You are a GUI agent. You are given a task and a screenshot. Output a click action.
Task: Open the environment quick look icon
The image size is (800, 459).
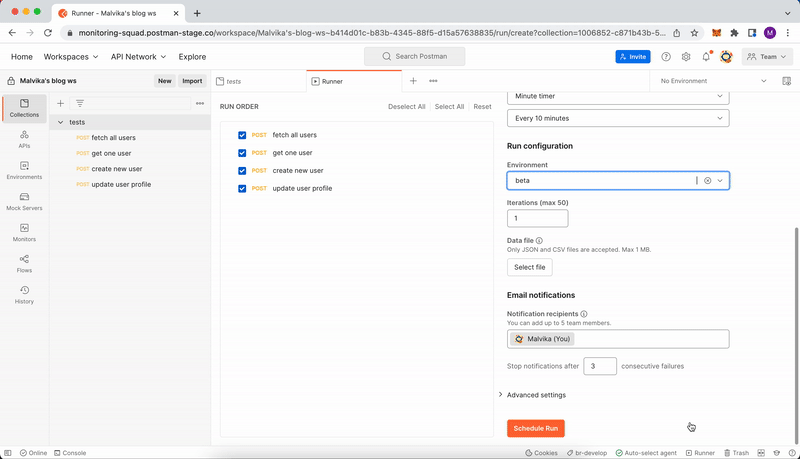pos(787,81)
